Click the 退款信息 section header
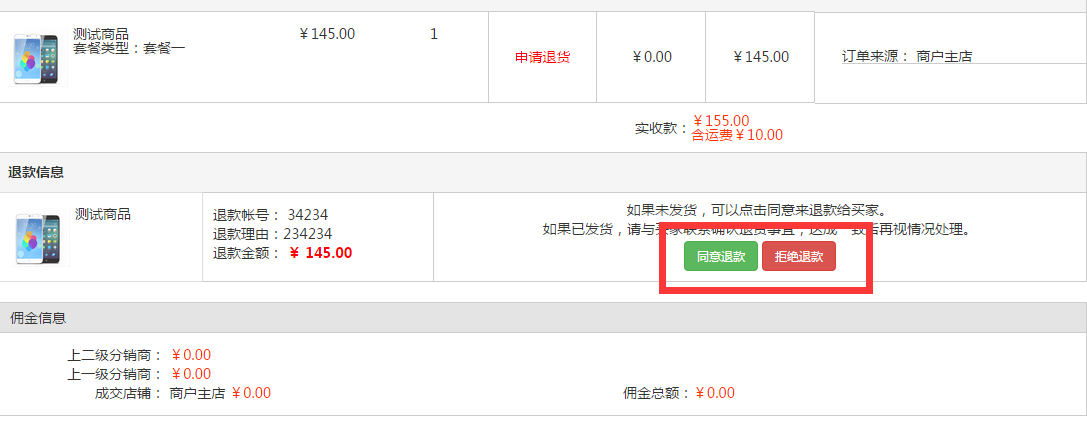Screen dimensions: 1087x426 (36, 172)
